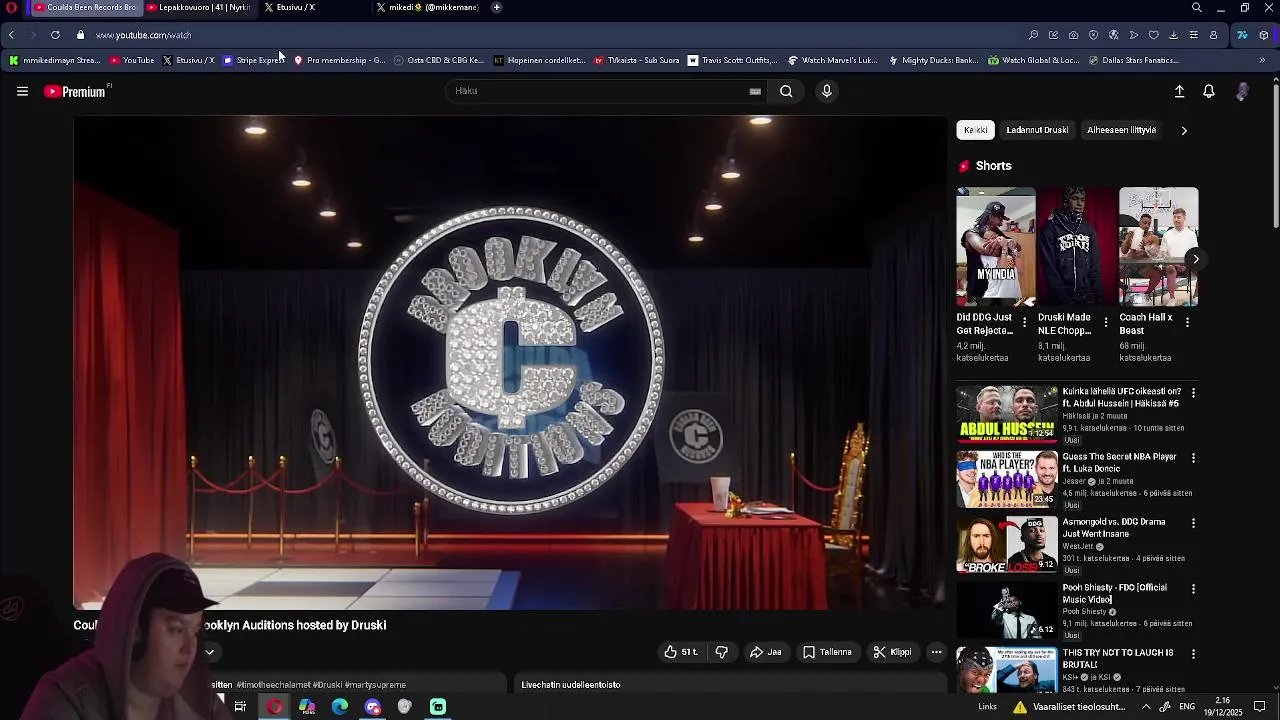1280x720 pixels.
Task: Open options for TRY NOT TO LAUGH video
Action: coord(1193,654)
